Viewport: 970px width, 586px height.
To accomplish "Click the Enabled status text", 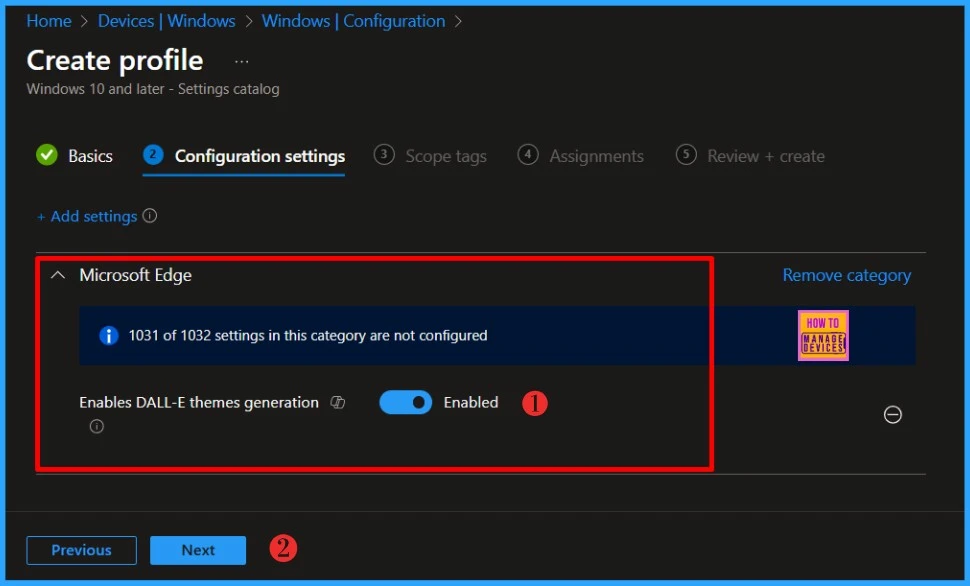I will tap(471, 402).
